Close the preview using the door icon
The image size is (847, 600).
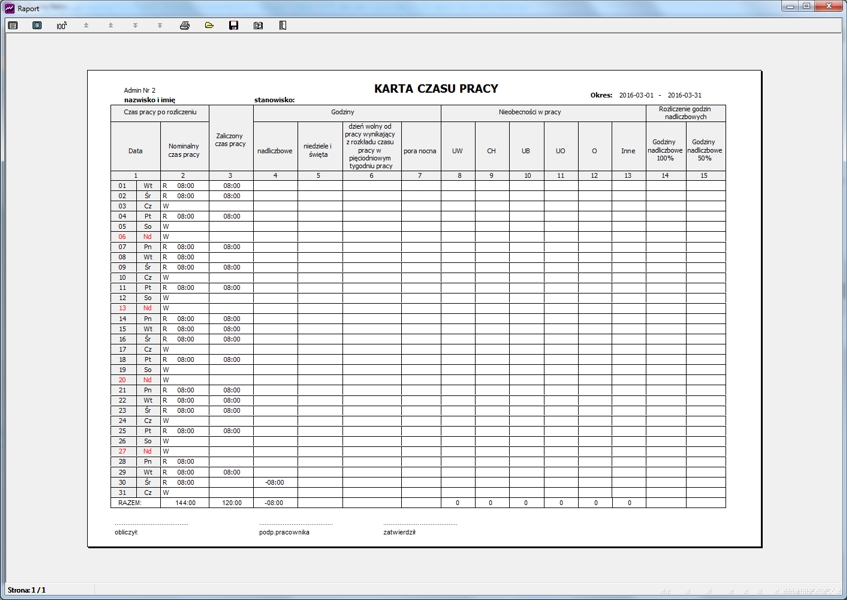282,25
